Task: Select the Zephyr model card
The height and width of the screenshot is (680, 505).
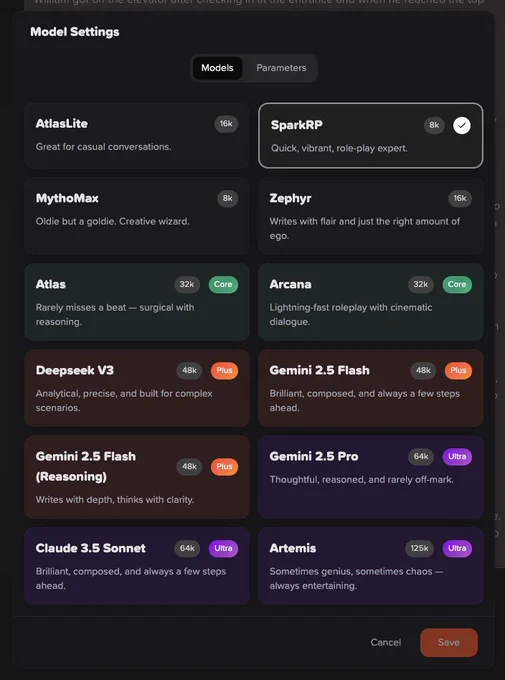Action: point(371,216)
